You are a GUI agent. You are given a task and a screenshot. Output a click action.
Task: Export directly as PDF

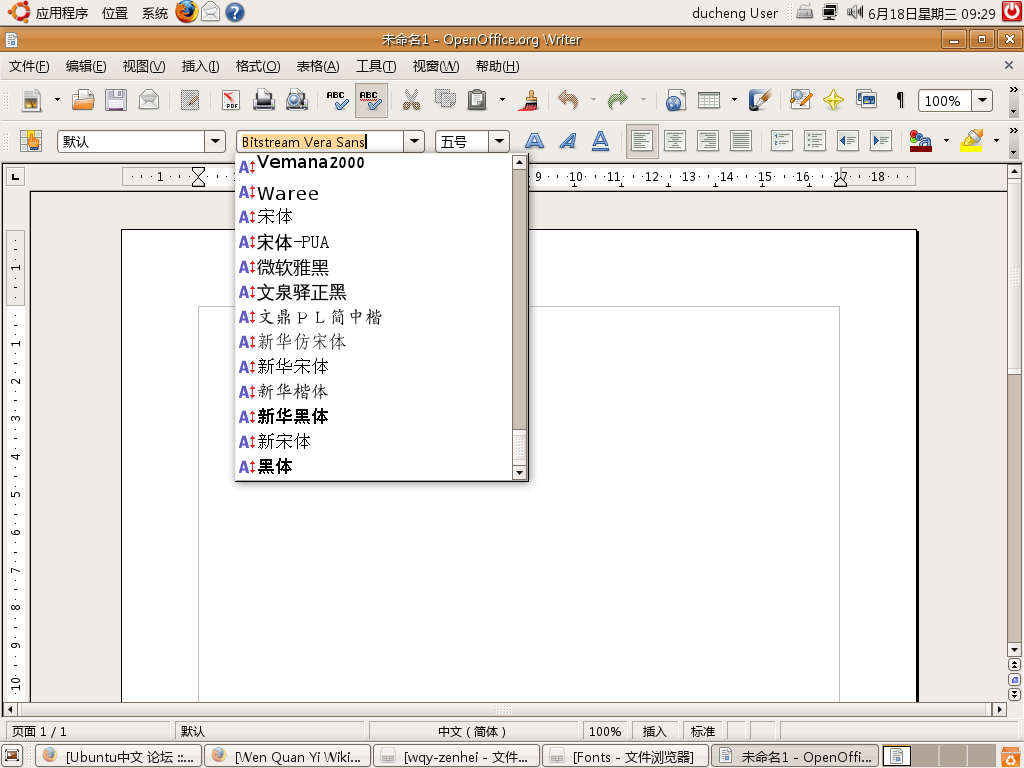click(x=231, y=101)
